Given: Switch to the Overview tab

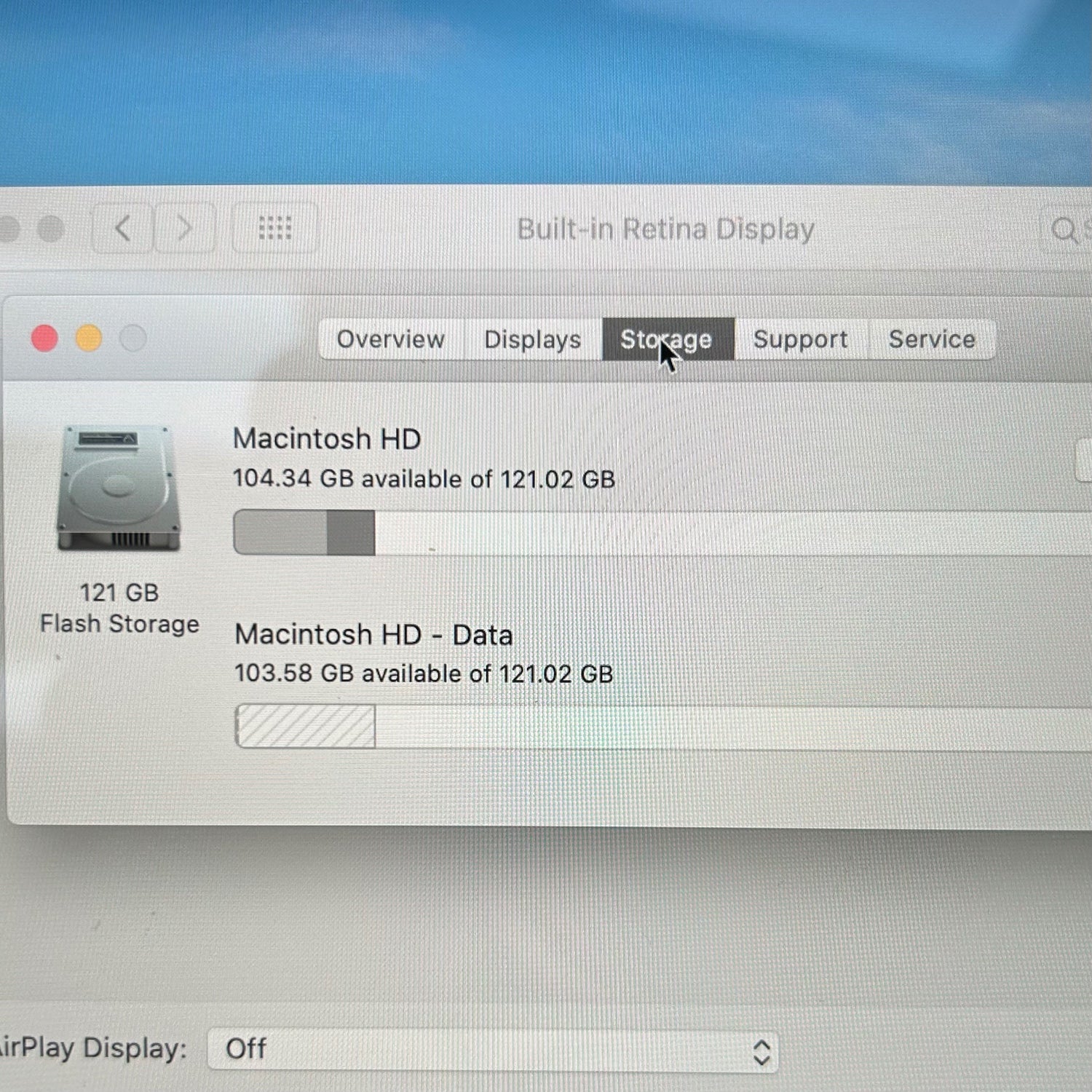Looking at the screenshot, I should pos(390,339).
